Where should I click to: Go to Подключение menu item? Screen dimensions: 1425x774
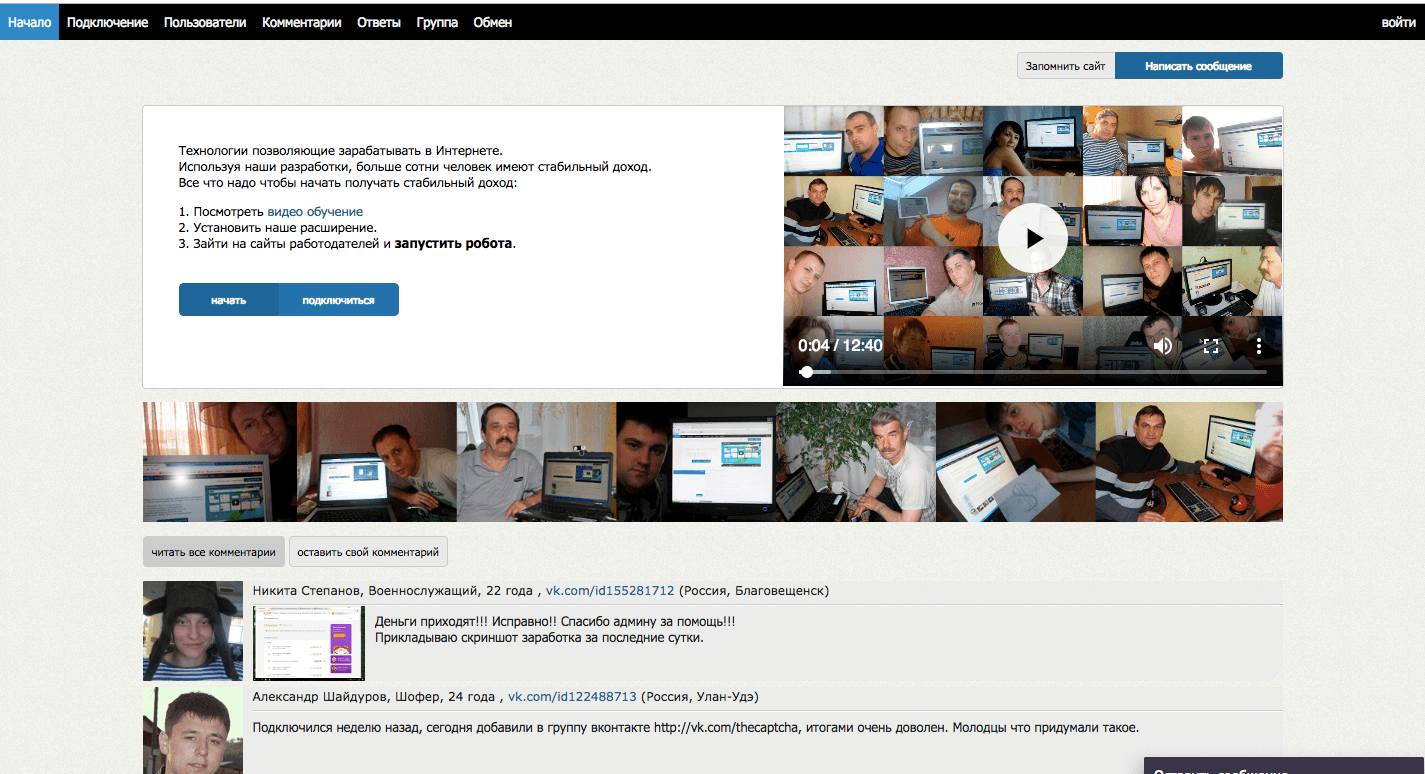107,22
